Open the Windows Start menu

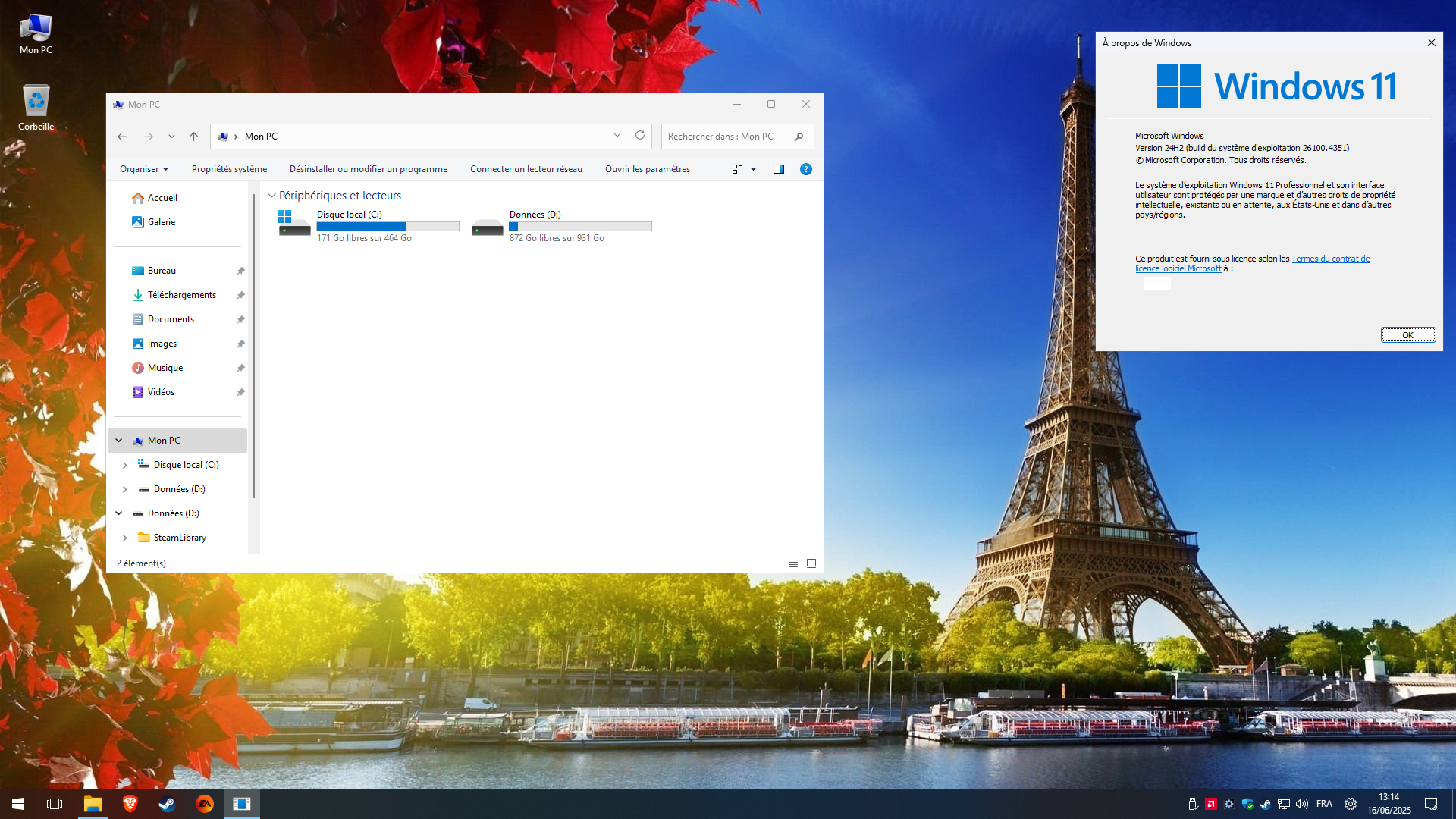(x=18, y=804)
